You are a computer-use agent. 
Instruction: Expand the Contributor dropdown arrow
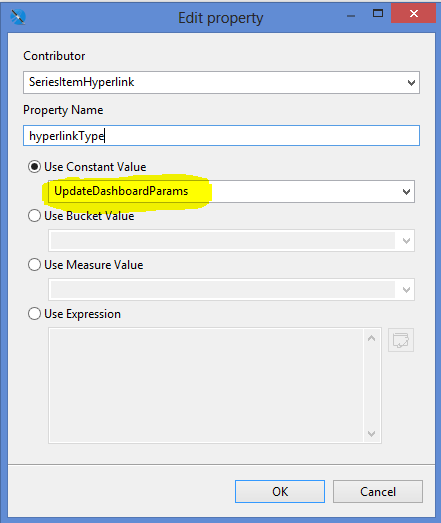pyautogui.click(x=411, y=82)
